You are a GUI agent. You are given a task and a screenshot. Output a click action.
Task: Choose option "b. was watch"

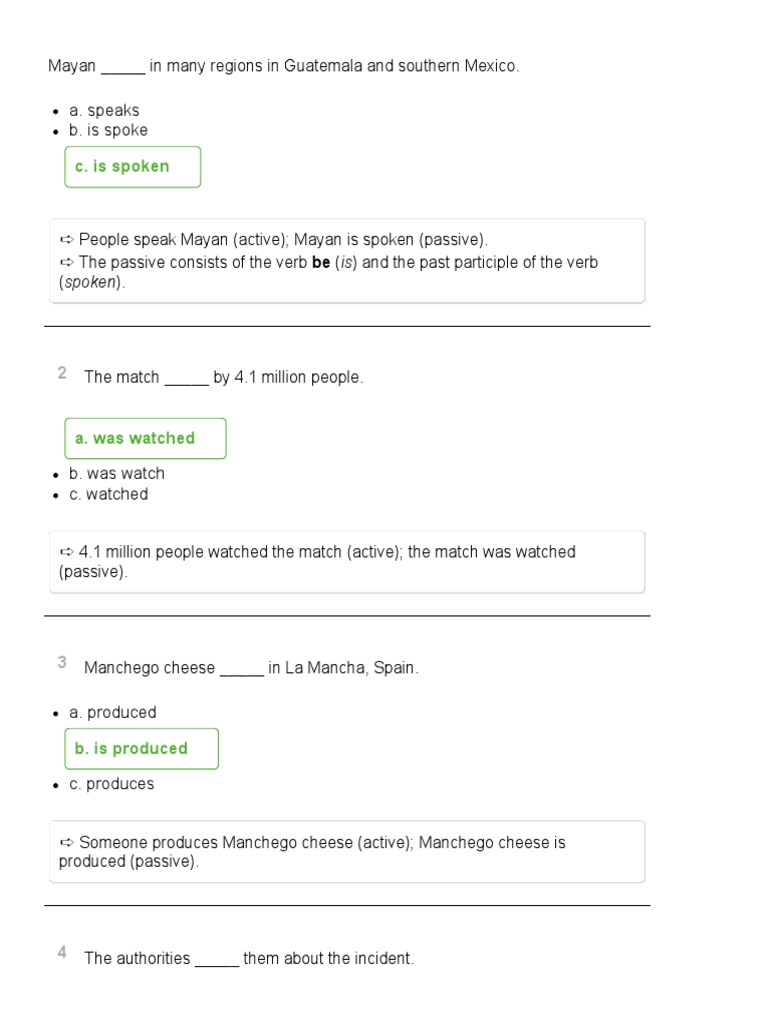[x=116, y=474]
